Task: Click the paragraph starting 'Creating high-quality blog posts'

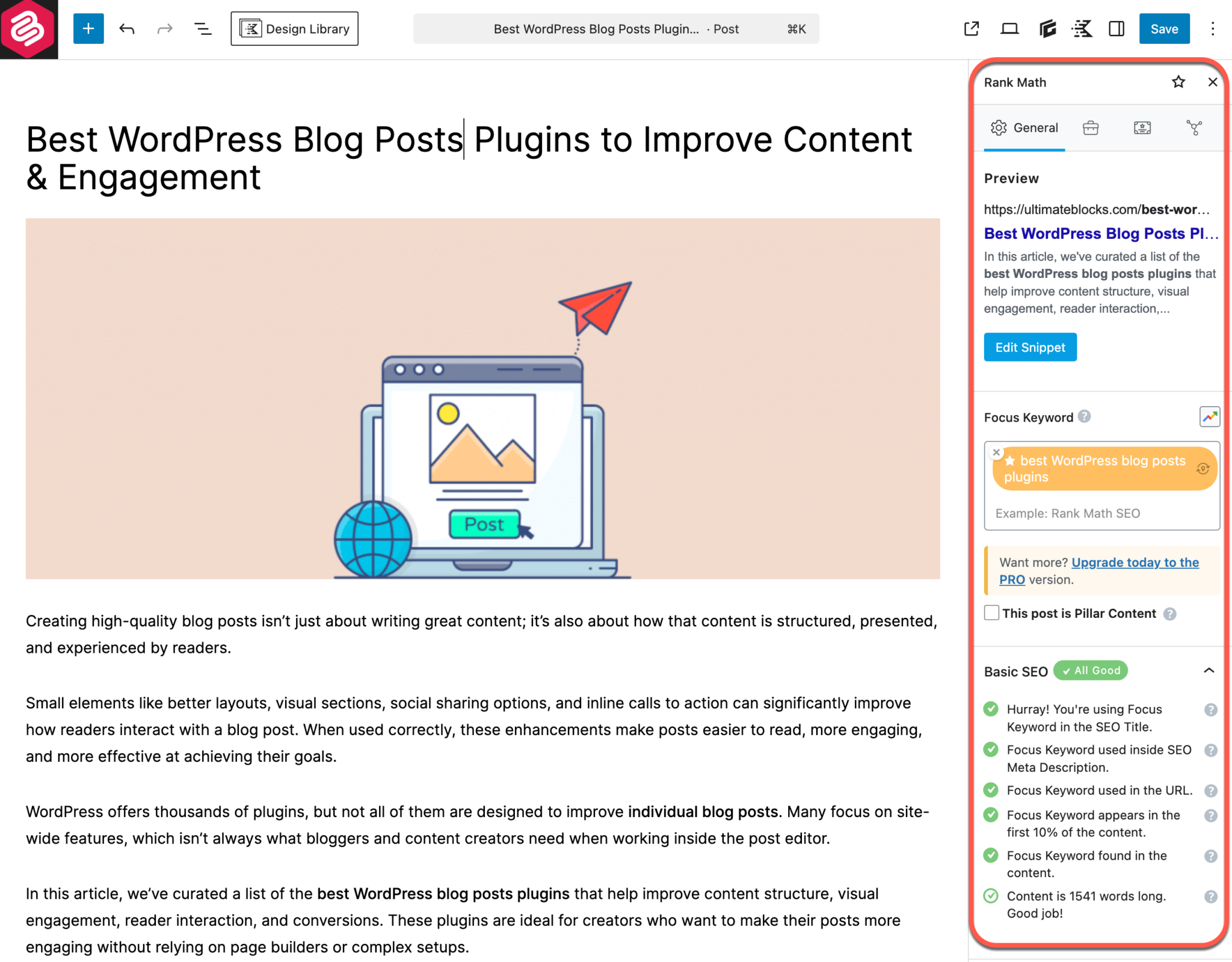Action: pos(482,634)
